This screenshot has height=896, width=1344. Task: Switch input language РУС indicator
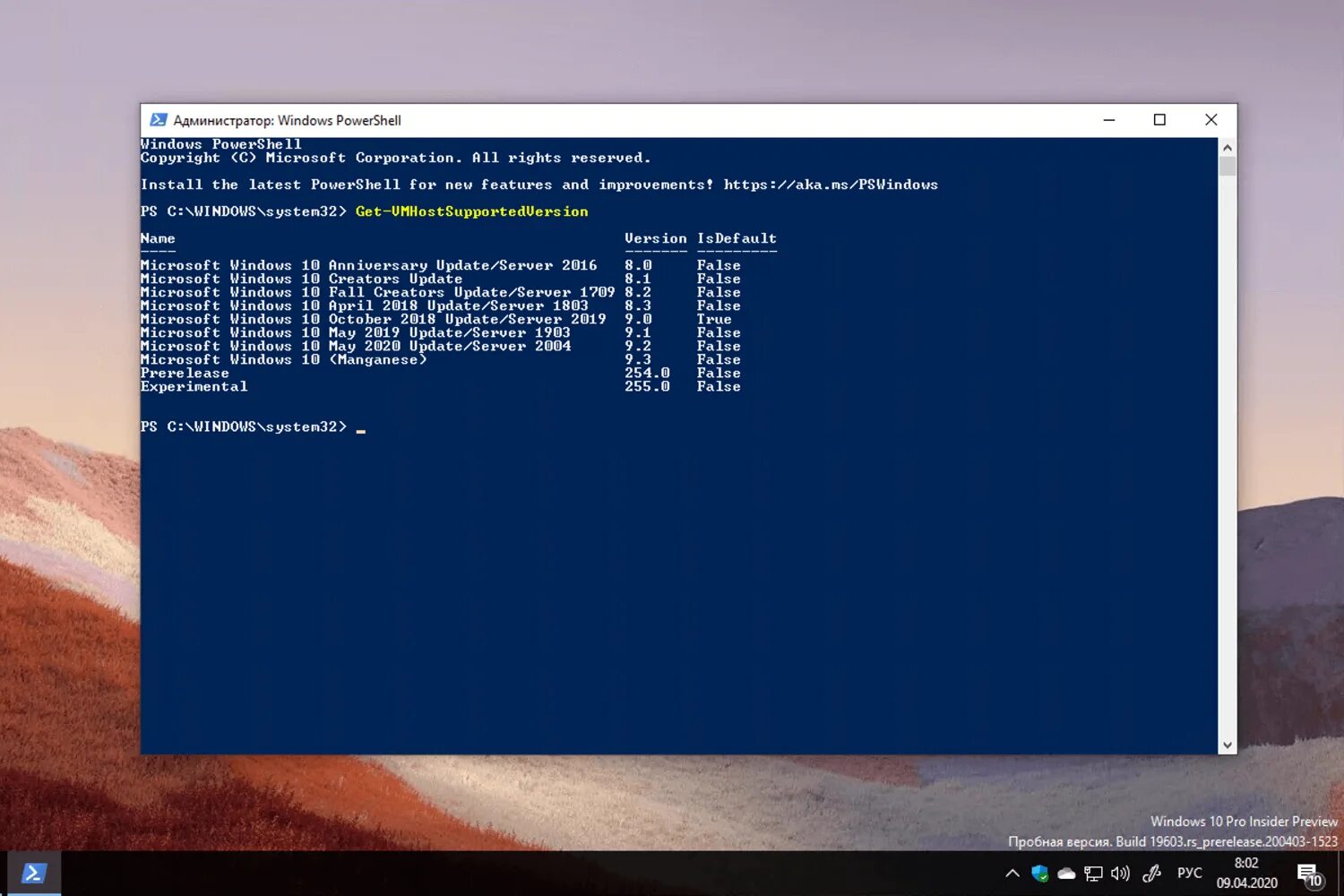click(x=1189, y=873)
